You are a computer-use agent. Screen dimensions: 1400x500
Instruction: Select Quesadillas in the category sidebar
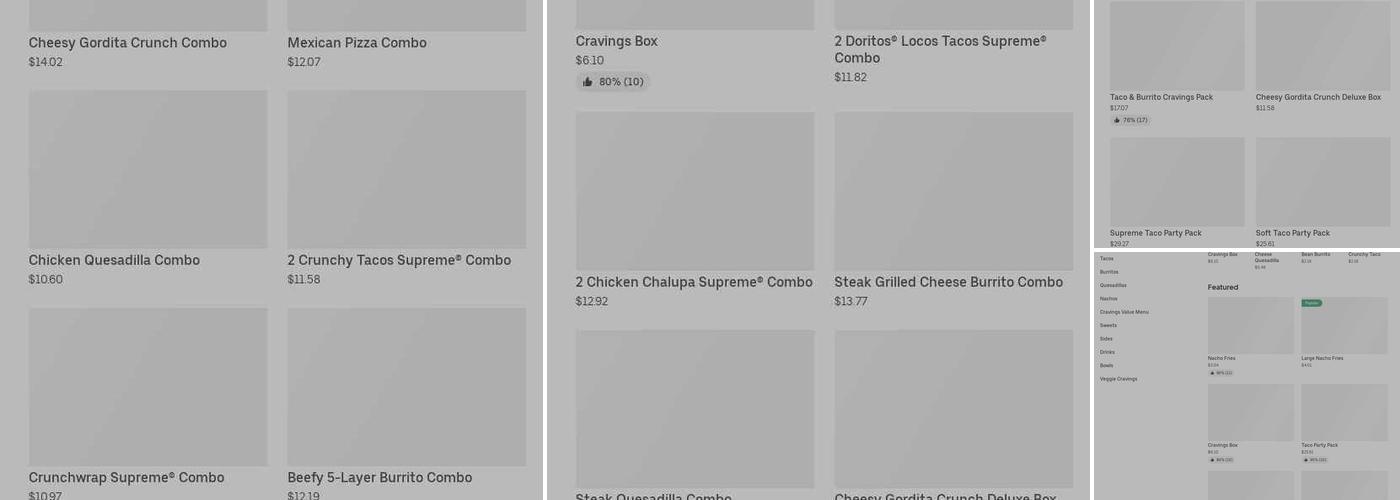click(1113, 285)
